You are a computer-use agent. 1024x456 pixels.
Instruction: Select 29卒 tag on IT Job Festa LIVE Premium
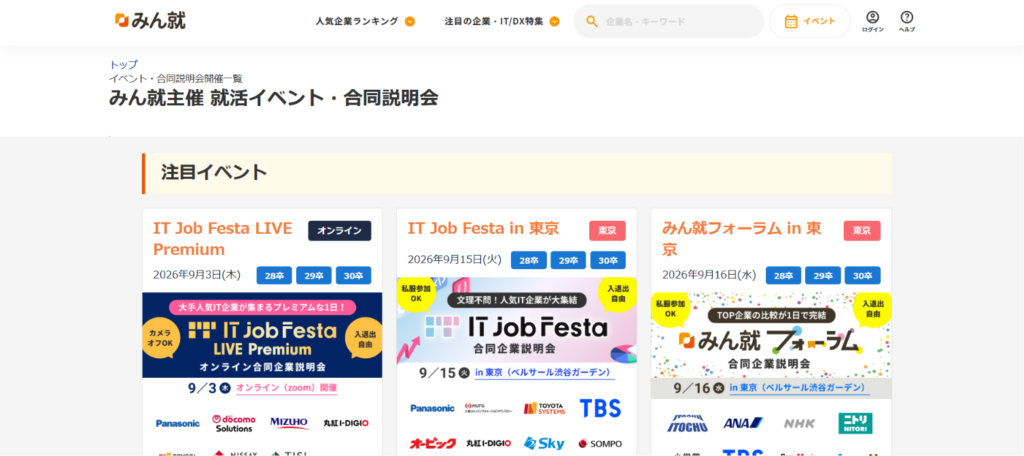314,276
